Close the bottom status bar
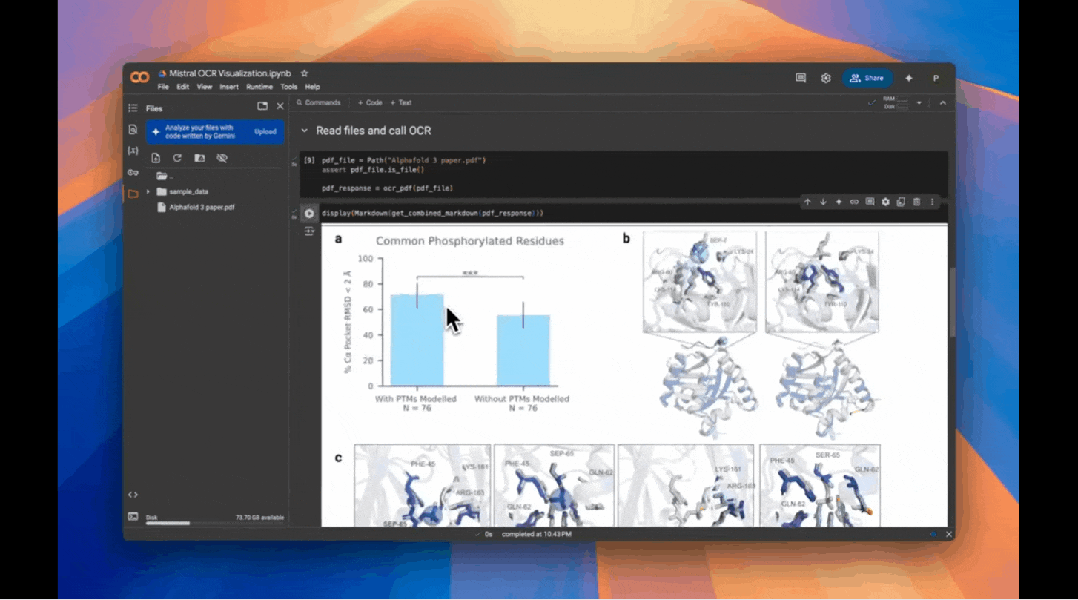Screen dimensions: 1078x600 click(x=949, y=534)
